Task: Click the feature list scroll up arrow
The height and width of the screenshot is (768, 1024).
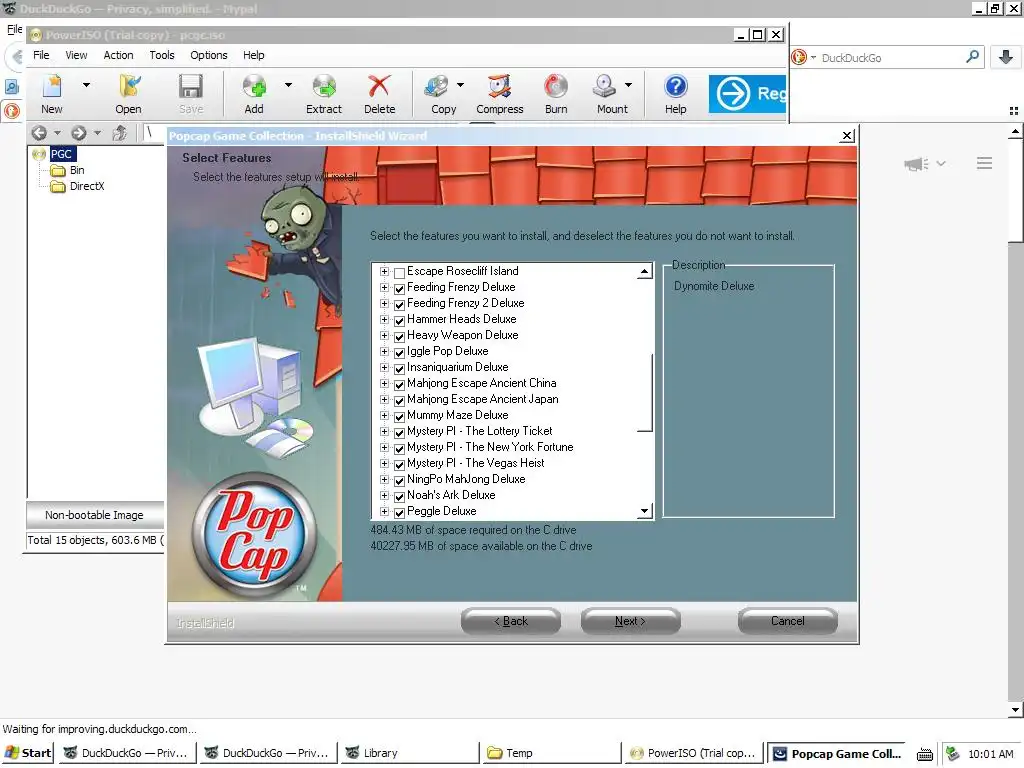Action: pos(645,271)
